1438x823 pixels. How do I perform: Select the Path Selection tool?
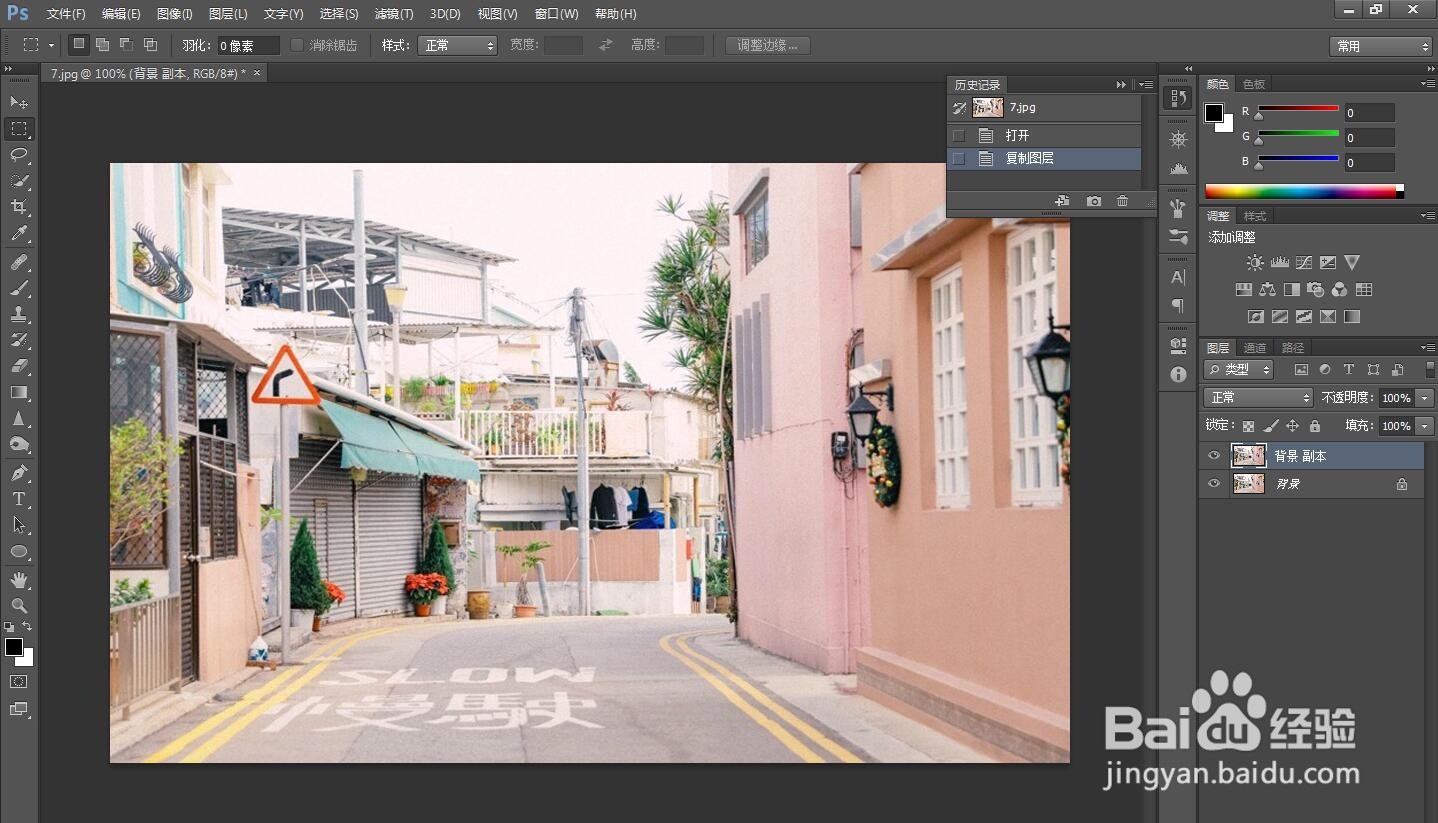tap(19, 525)
